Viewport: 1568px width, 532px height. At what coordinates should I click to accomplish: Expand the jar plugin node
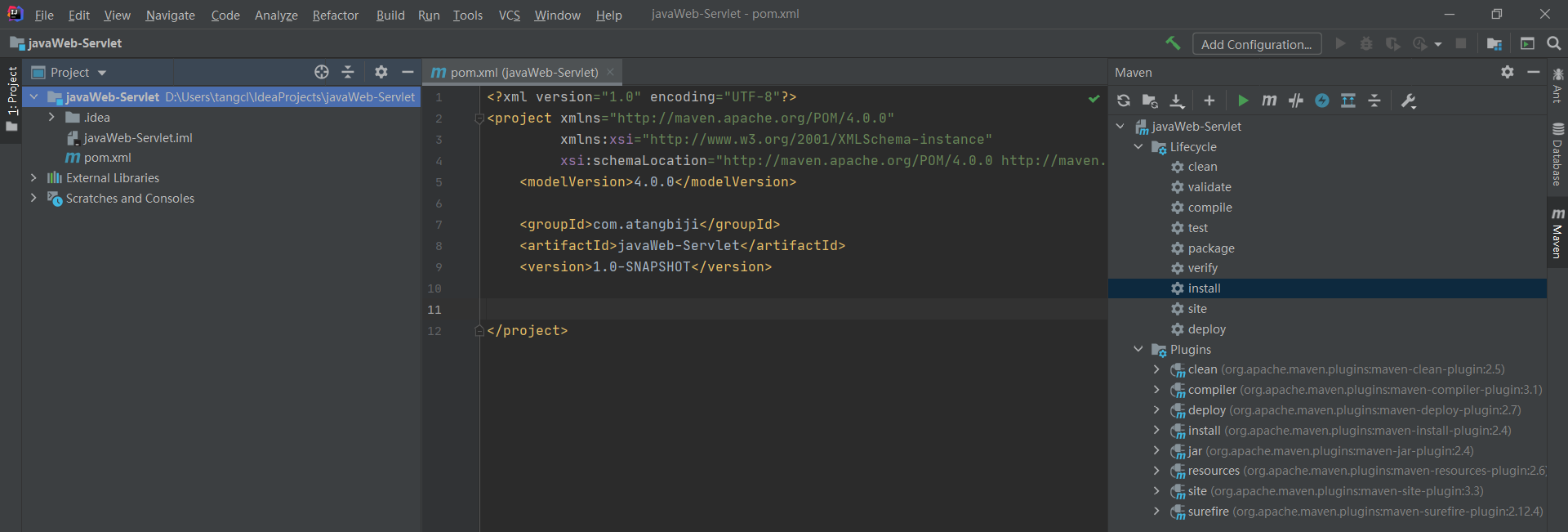point(1156,451)
